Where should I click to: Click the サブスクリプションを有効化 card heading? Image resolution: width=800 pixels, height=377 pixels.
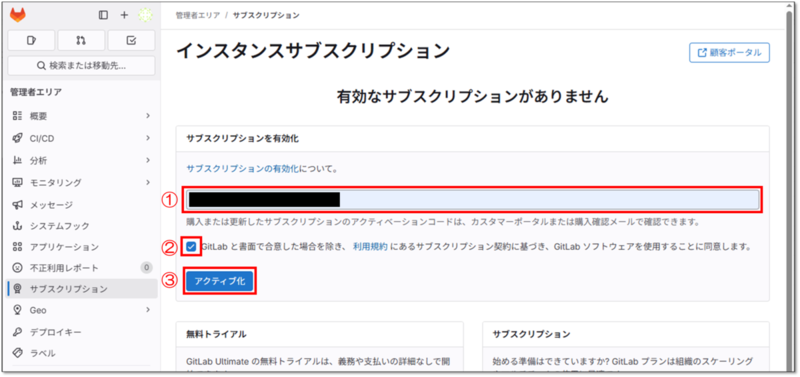(x=242, y=139)
